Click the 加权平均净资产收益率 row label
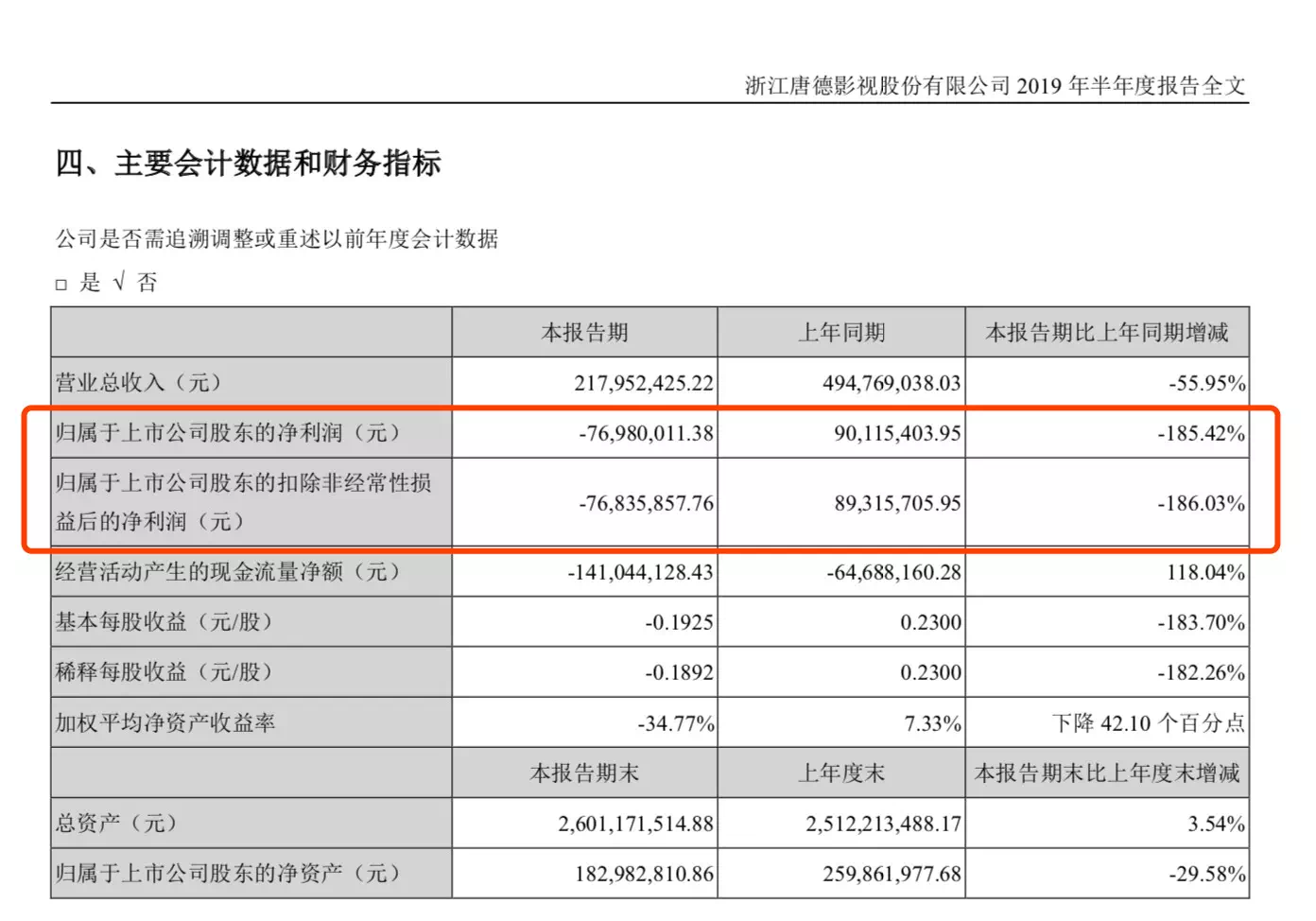The height and width of the screenshot is (921, 1316). click(x=165, y=723)
